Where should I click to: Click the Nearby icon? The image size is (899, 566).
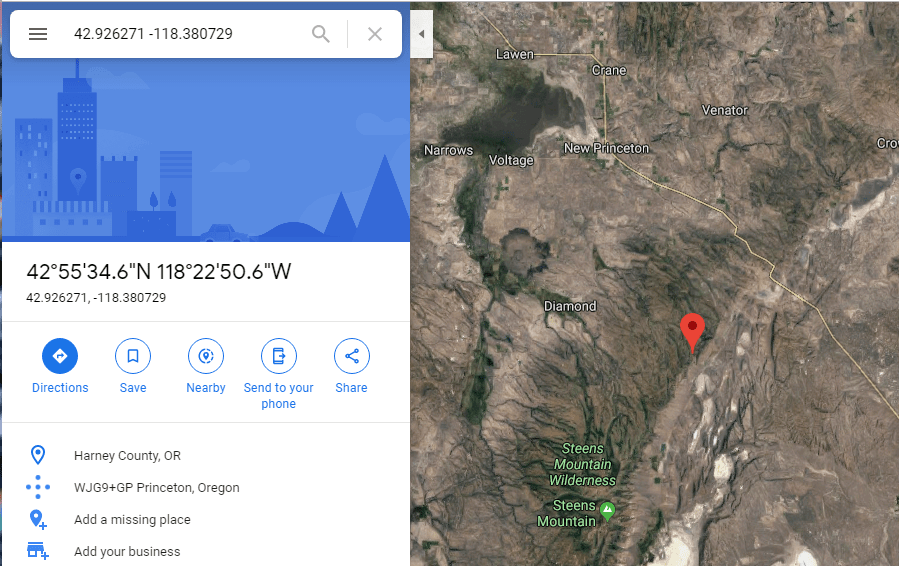[x=206, y=356]
